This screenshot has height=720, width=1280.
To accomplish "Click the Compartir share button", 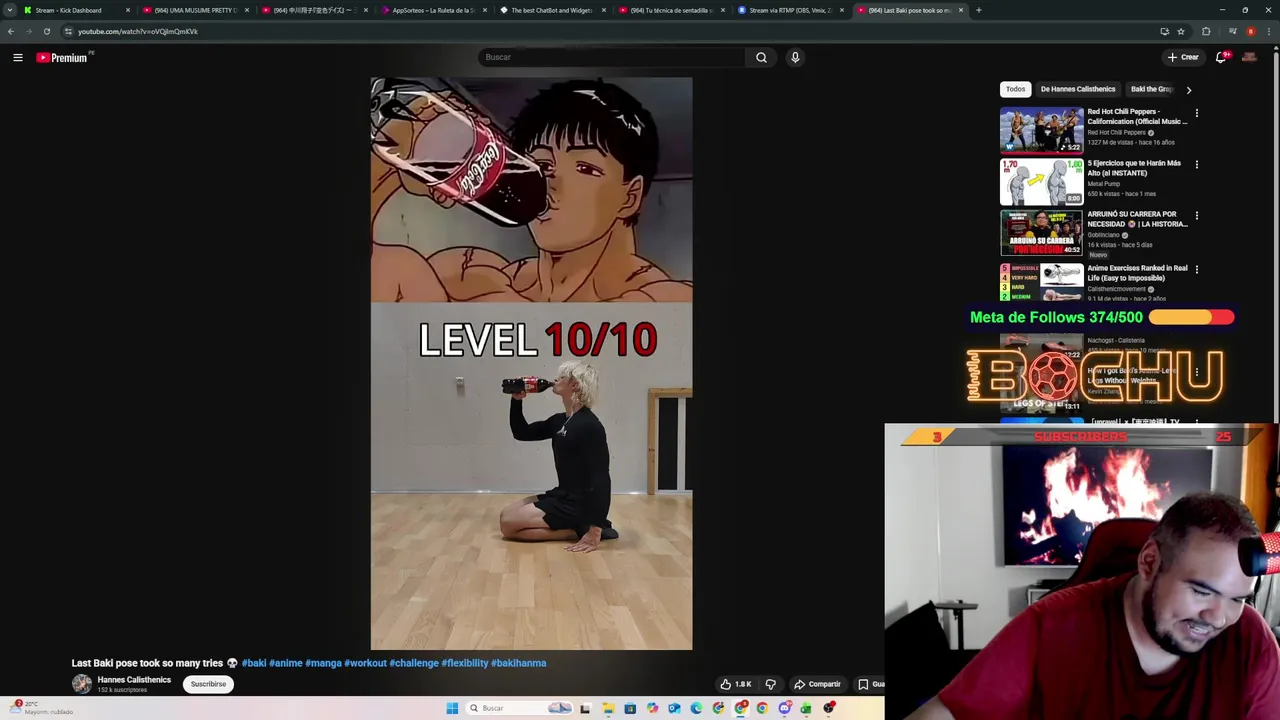I will tap(817, 684).
